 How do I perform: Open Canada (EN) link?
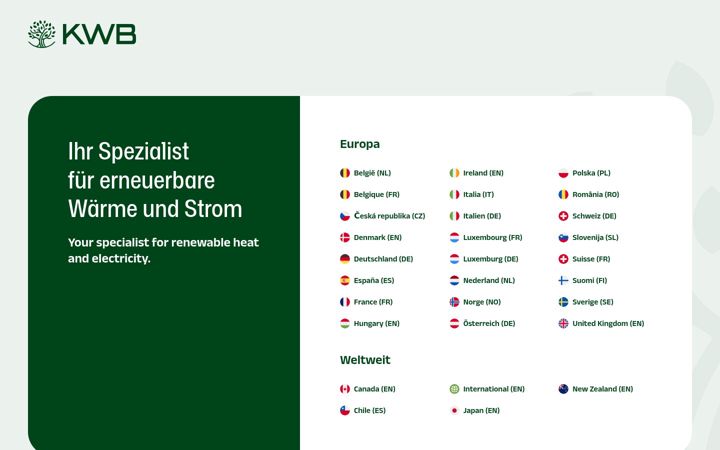[x=374, y=389]
